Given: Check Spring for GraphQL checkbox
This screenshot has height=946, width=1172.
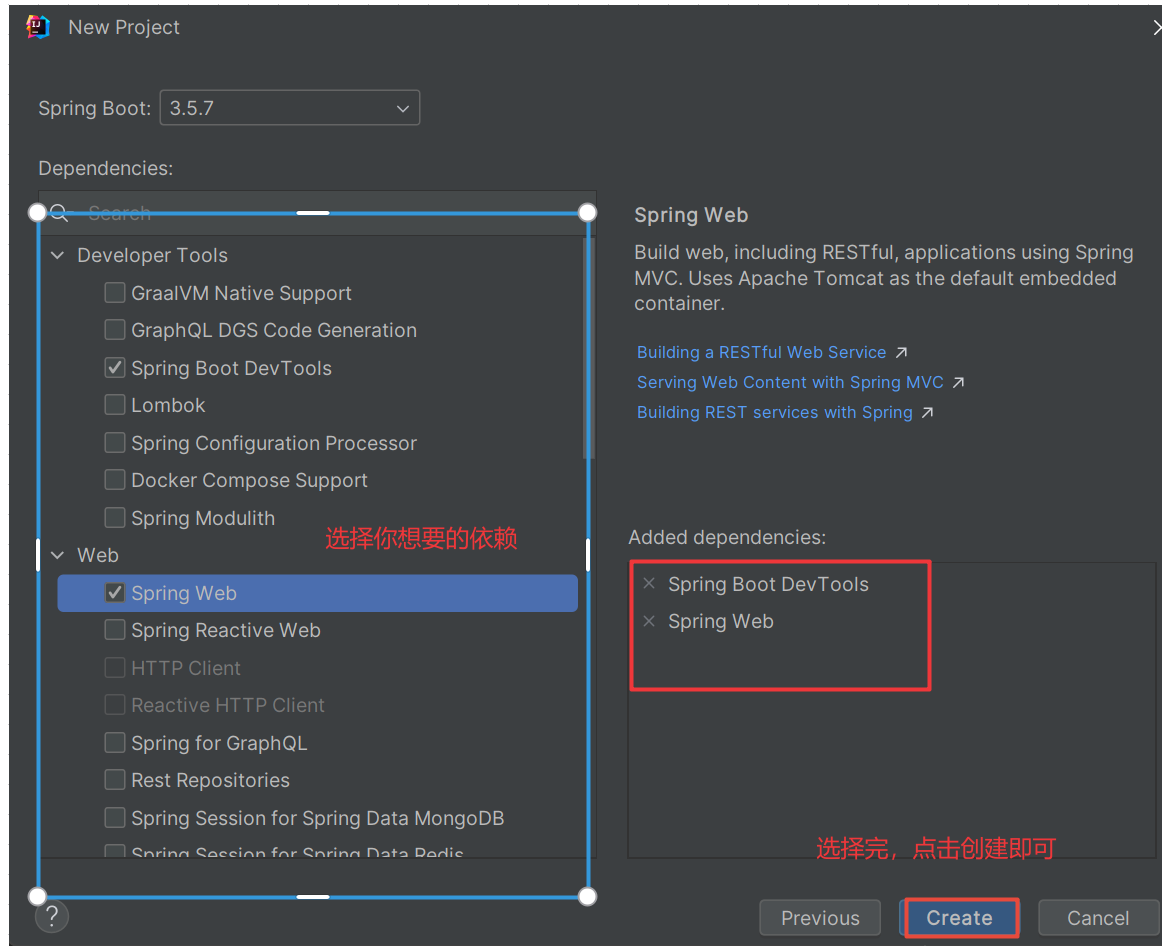Looking at the screenshot, I should pyautogui.click(x=115, y=743).
